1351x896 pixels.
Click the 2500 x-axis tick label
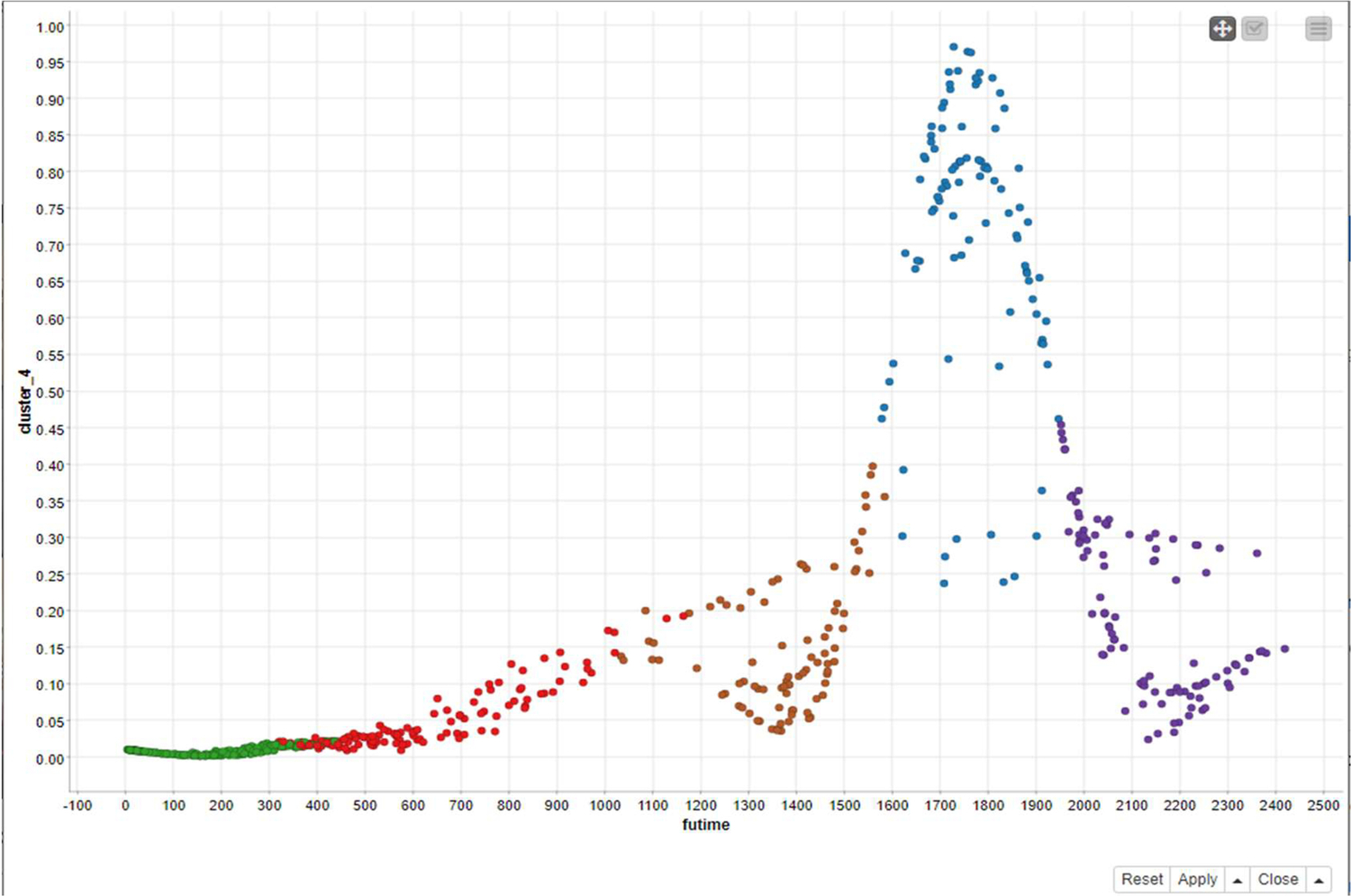(1323, 805)
